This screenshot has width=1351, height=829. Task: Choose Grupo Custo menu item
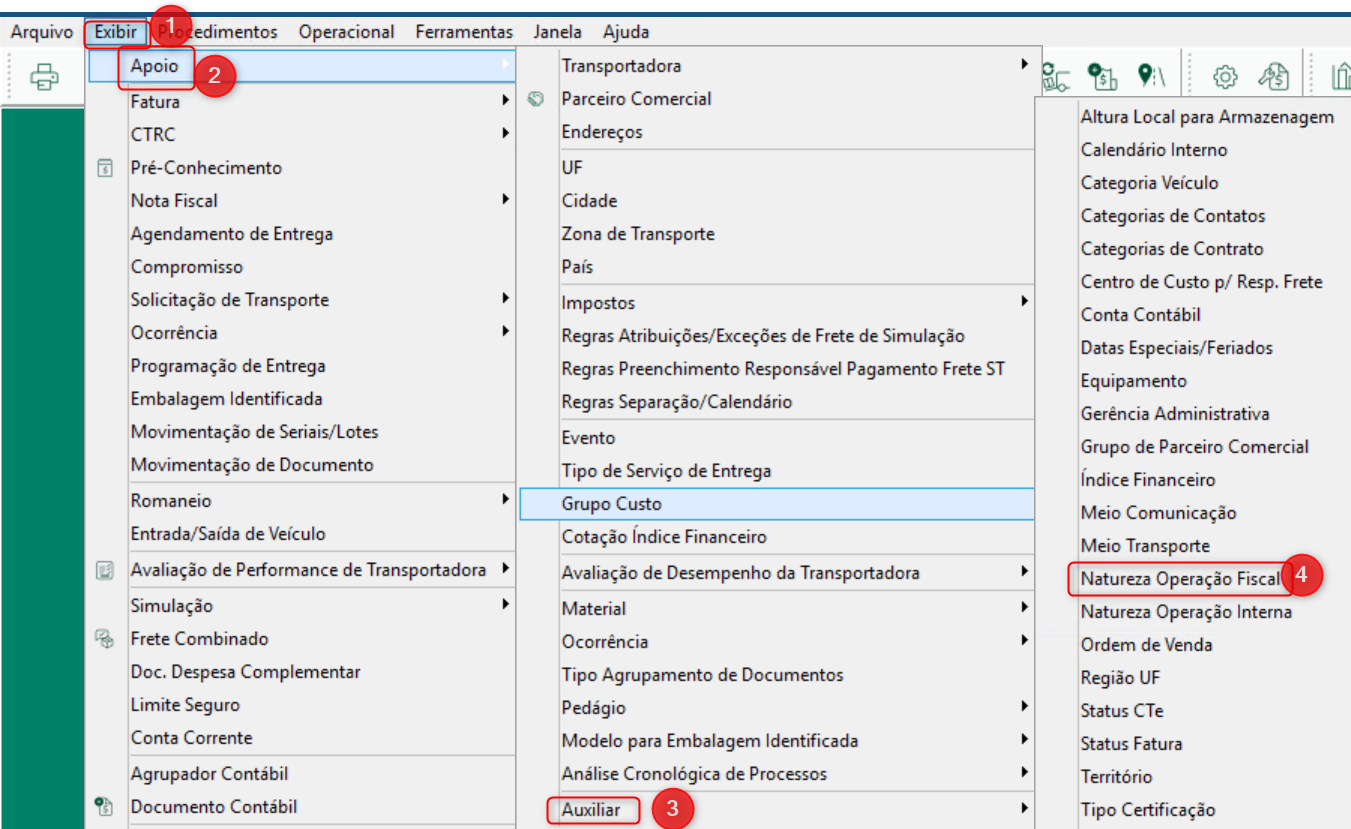click(776, 504)
